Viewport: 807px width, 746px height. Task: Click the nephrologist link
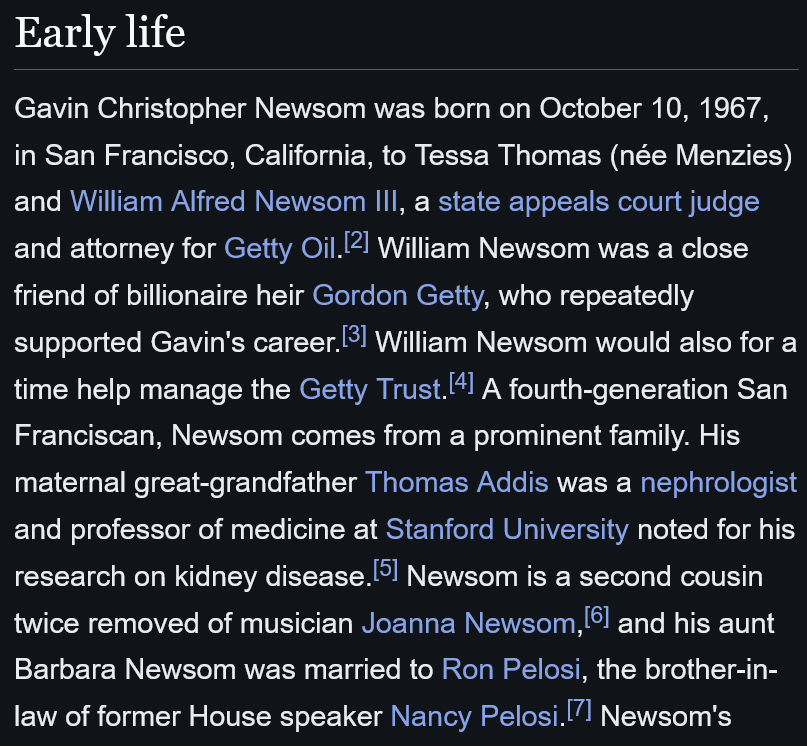click(x=718, y=483)
